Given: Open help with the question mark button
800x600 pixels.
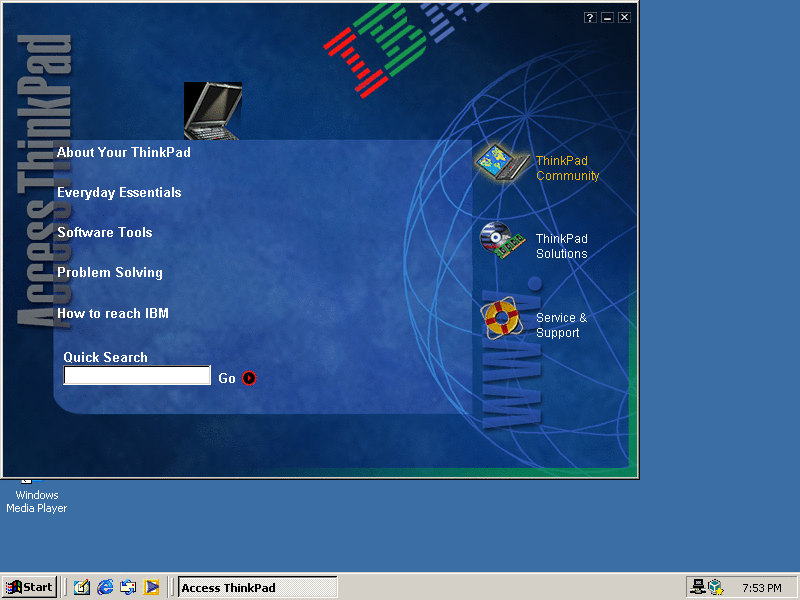Looking at the screenshot, I should coord(590,18).
